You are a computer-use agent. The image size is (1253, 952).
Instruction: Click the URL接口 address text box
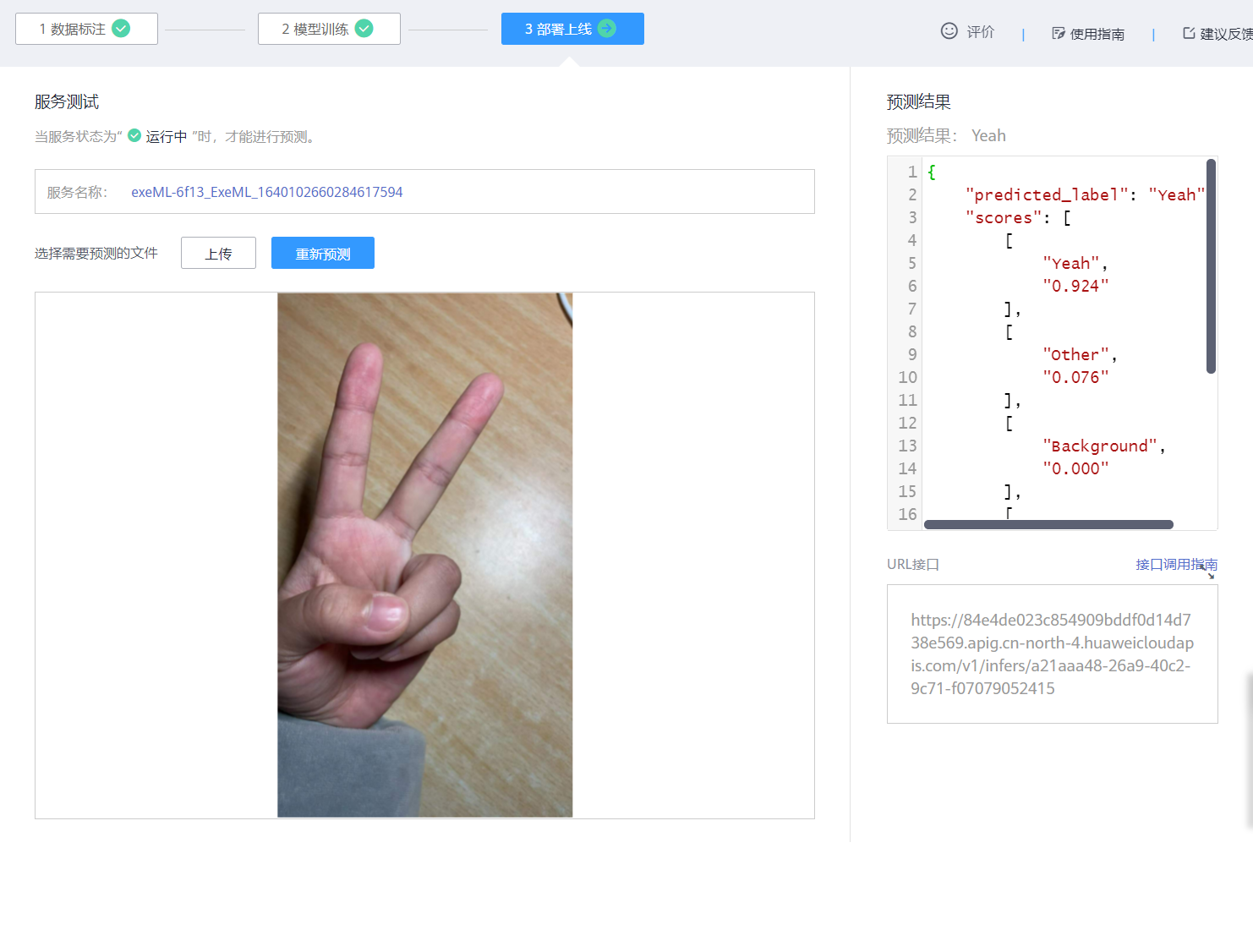[x=1053, y=654]
